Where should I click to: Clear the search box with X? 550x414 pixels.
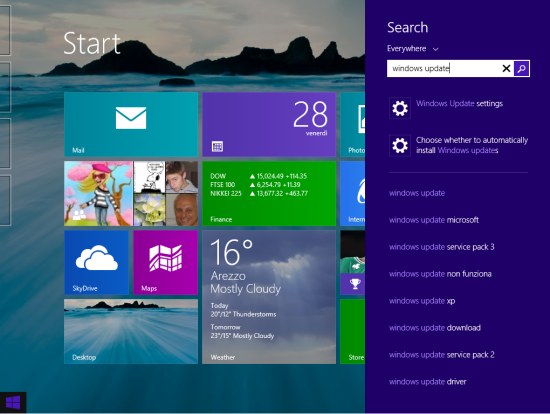[x=506, y=68]
